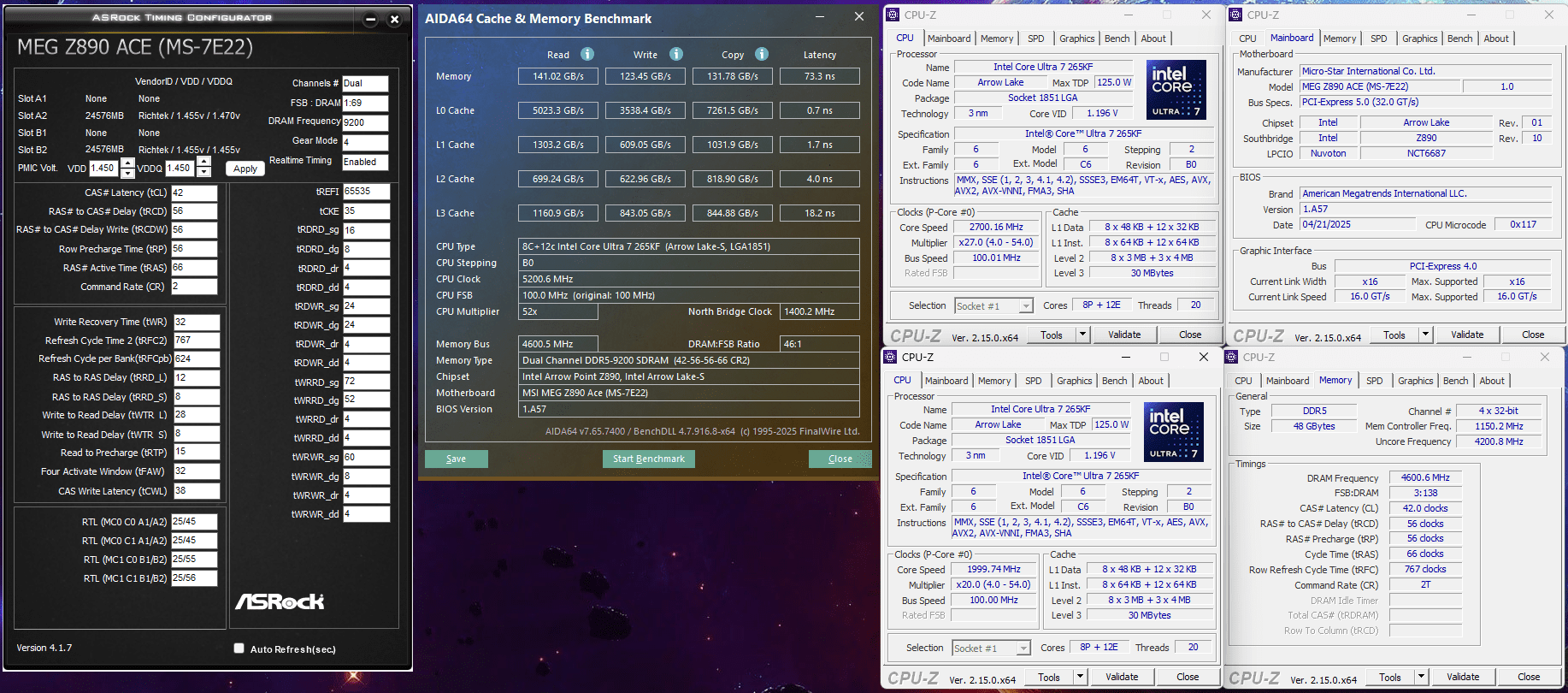This screenshot has height=693, width=1568.
Task: Click the info icon beside the Copy column
Action: [762, 54]
